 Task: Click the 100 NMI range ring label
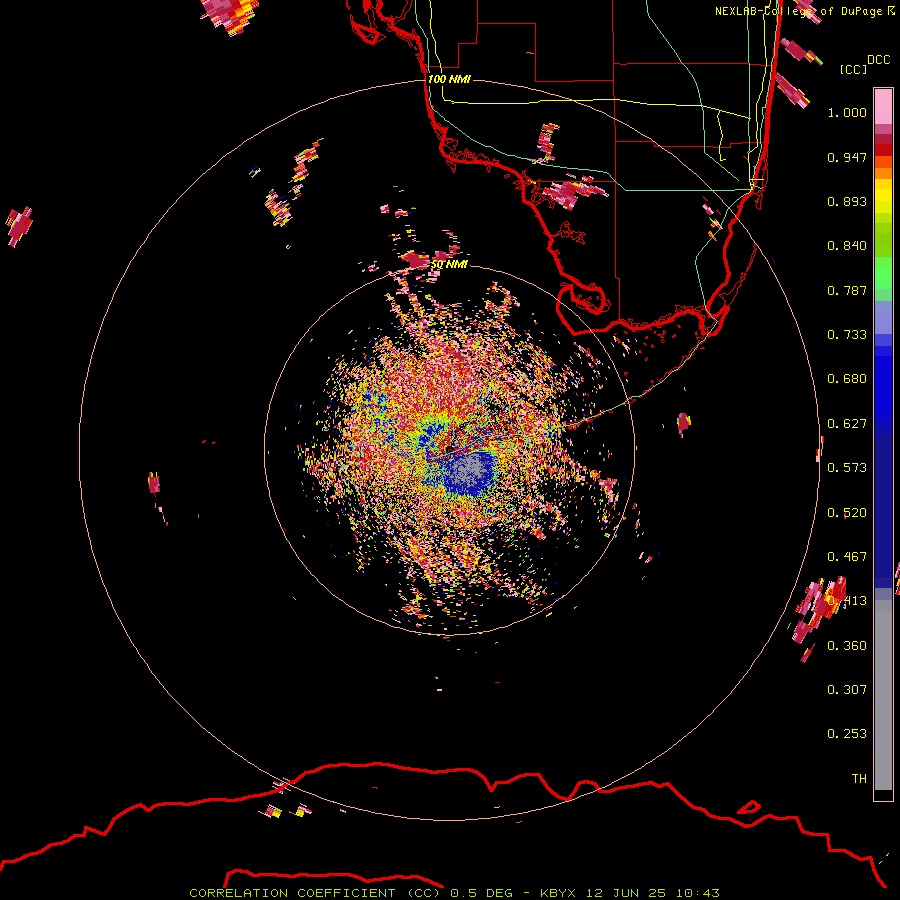(449, 79)
